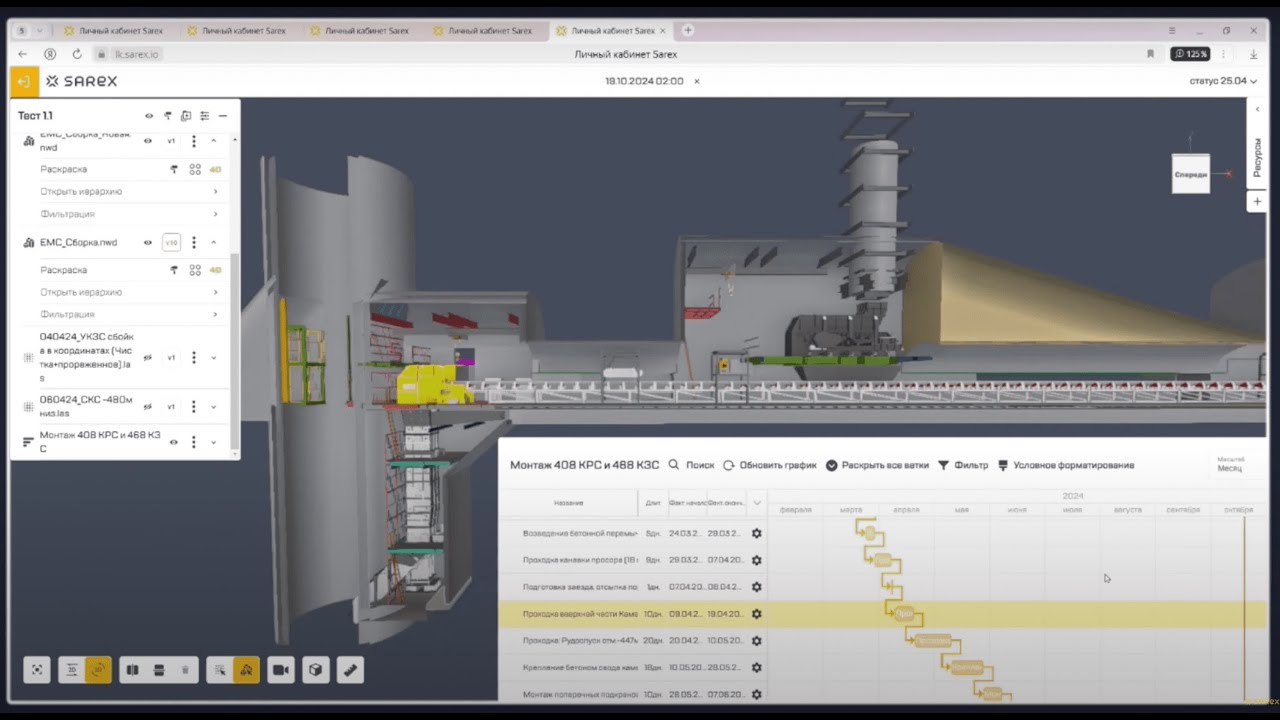This screenshot has height=720, width=1280.
Task: Switch the viewer to 2D mode
Action: click(72, 670)
